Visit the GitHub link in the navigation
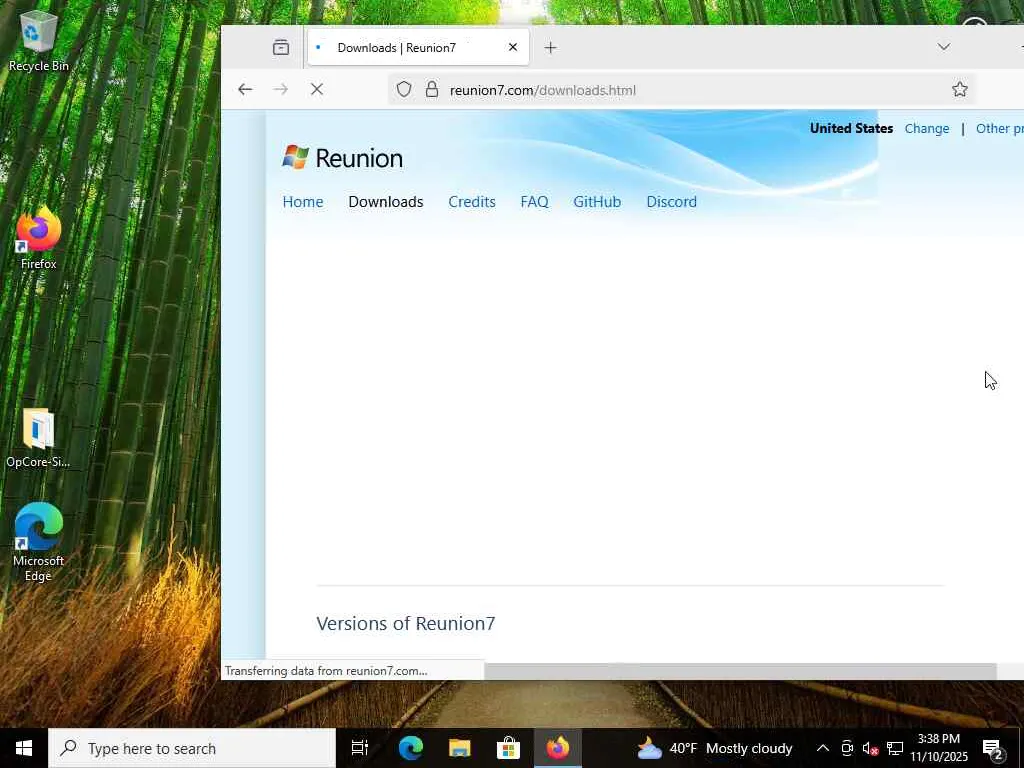Screen dimensions: 1024x768 (597, 202)
